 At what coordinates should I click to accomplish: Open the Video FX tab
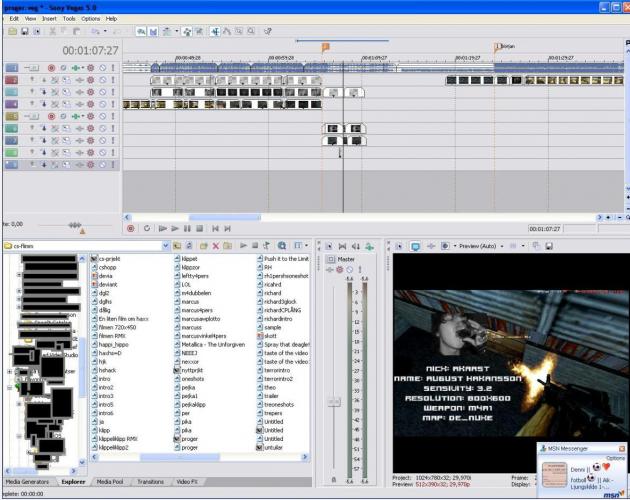click(188, 481)
